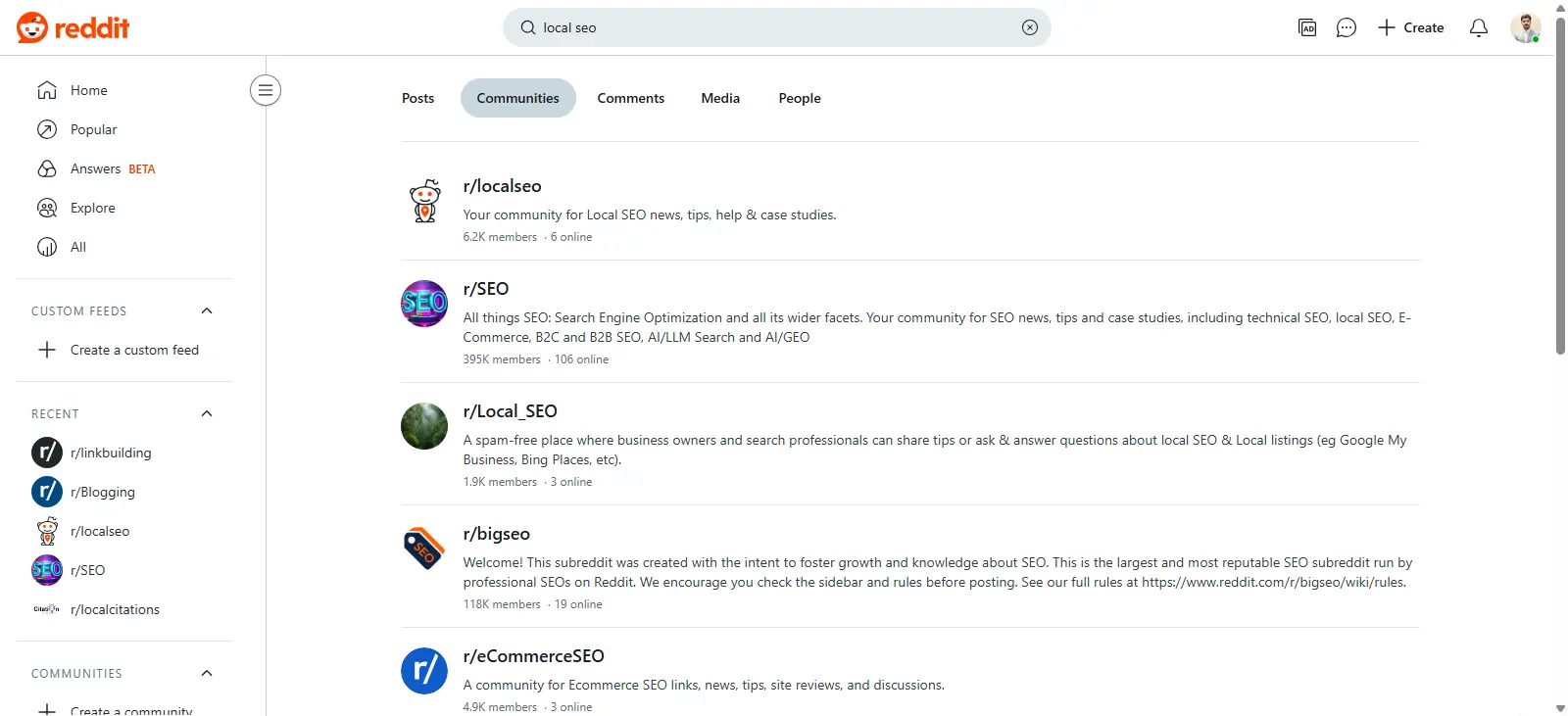Click the All chart icon
Viewport: 1568px width, 716px height.
pyautogui.click(x=47, y=247)
